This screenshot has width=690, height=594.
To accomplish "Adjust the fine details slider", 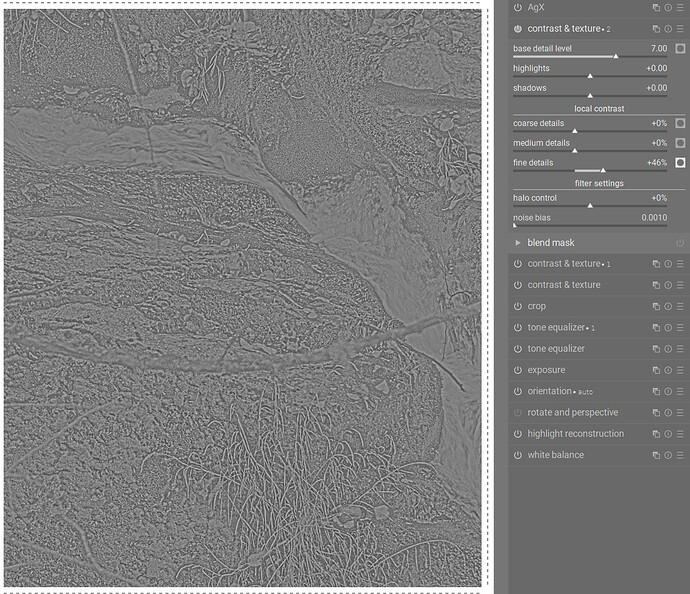I will [590, 170].
